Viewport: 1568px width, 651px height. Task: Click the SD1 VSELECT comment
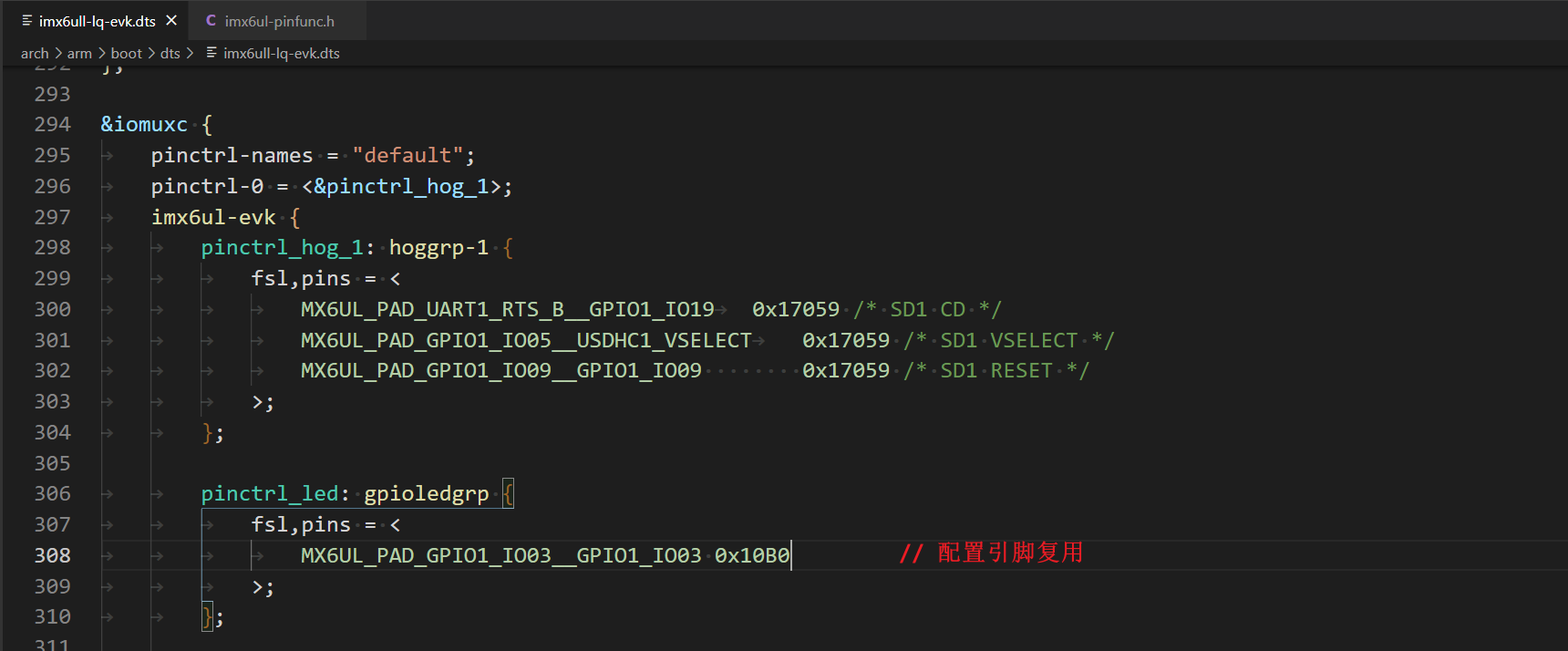(x=1009, y=340)
